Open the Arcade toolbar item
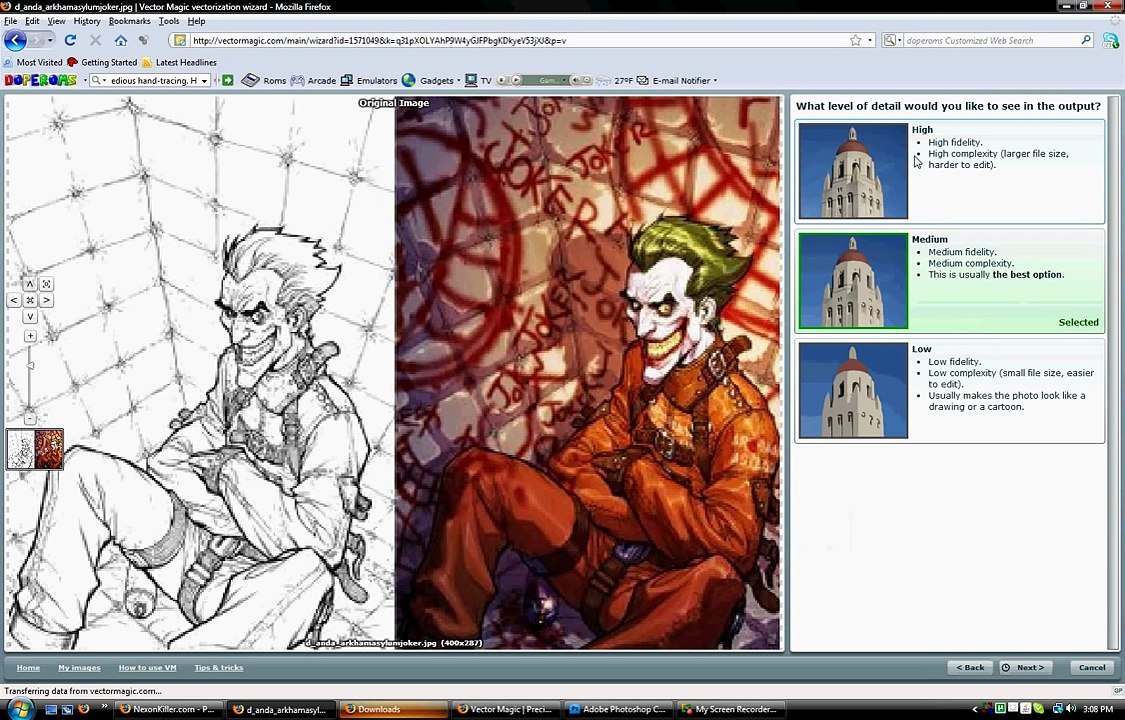This screenshot has width=1125, height=720. 313,80
